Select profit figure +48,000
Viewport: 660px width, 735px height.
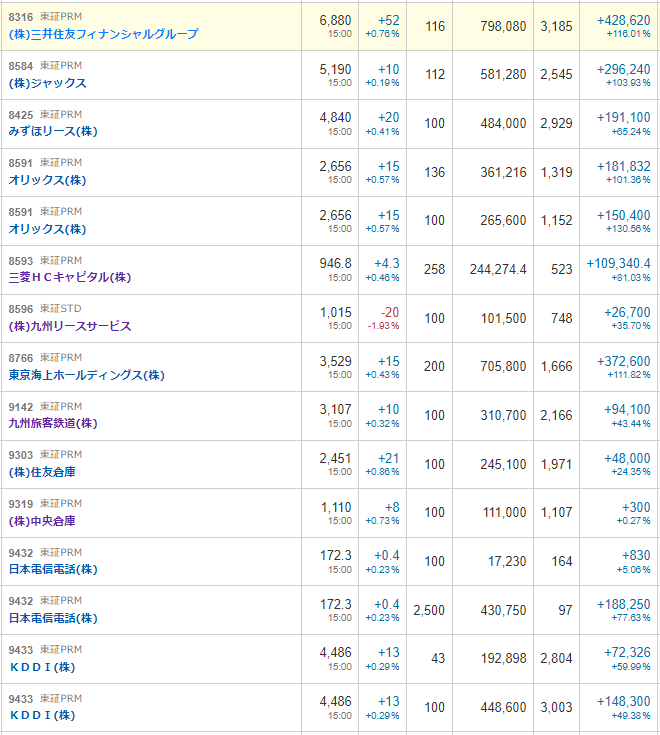click(627, 458)
